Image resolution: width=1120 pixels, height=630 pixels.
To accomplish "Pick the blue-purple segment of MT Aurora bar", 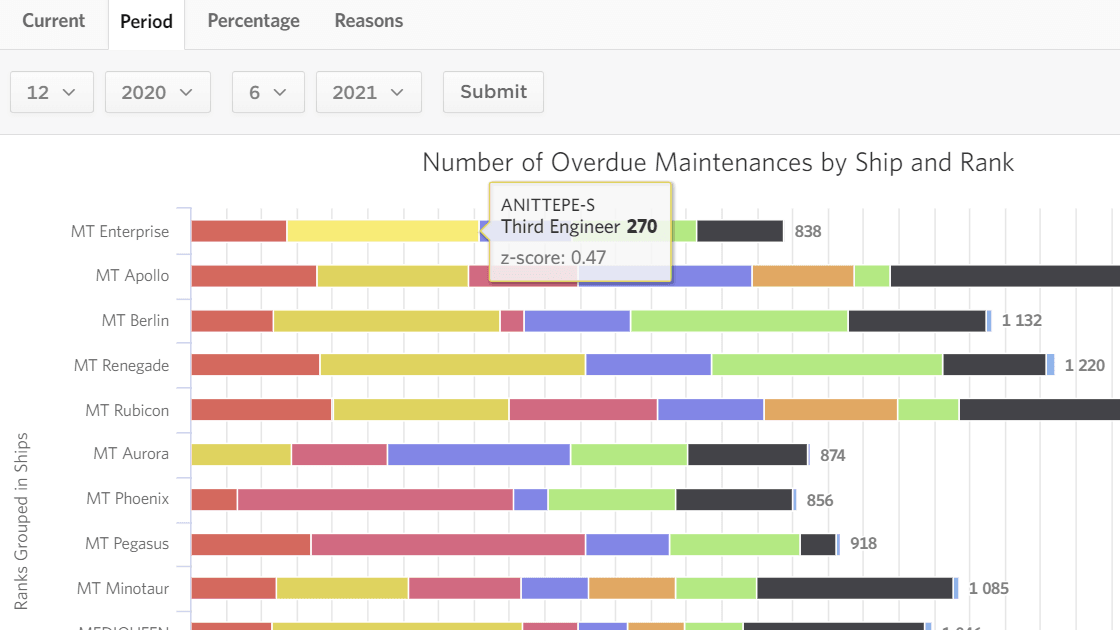I will pos(478,455).
